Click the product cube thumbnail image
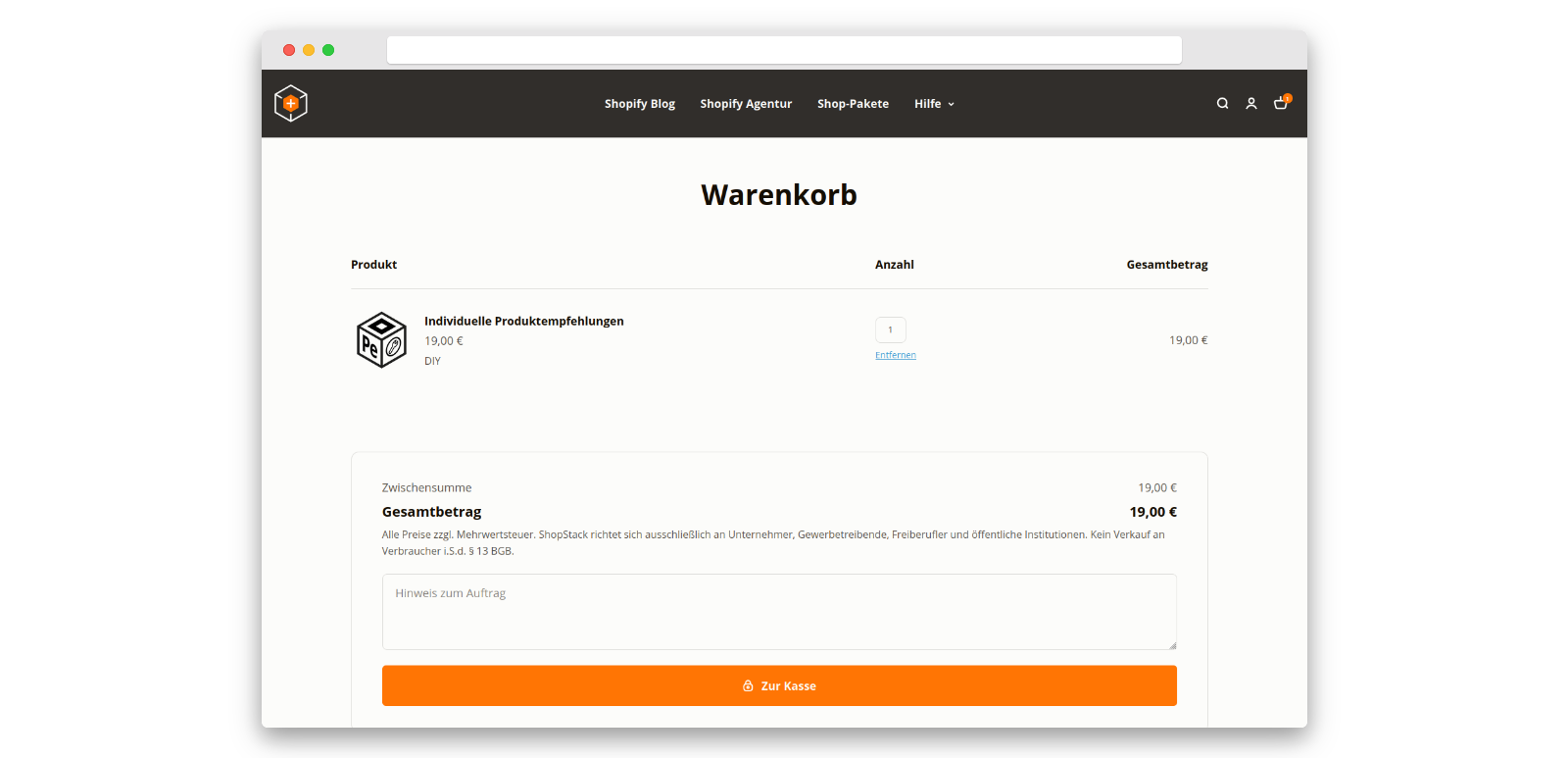 [x=381, y=340]
